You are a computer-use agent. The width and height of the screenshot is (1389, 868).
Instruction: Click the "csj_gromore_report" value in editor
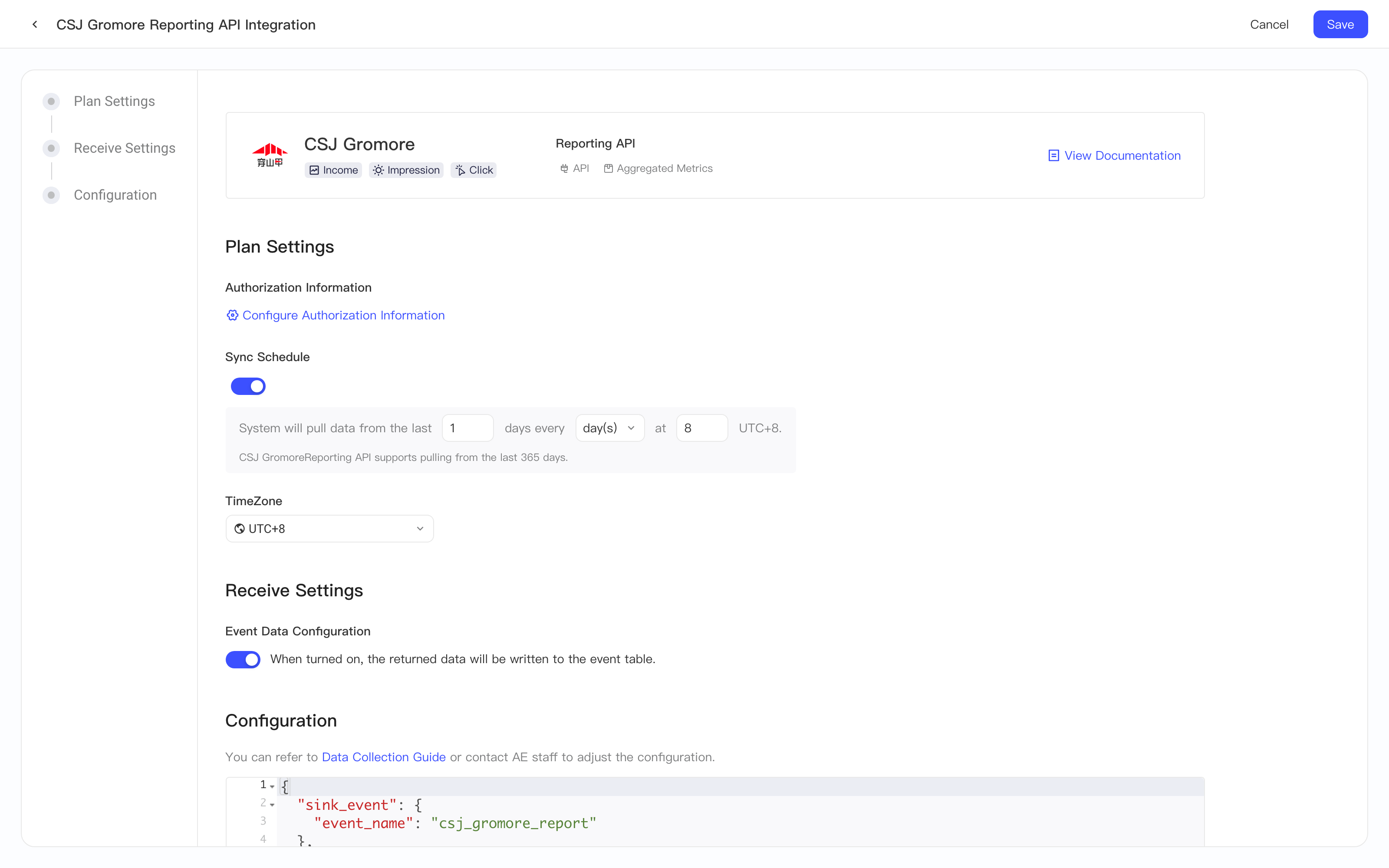[x=513, y=823]
